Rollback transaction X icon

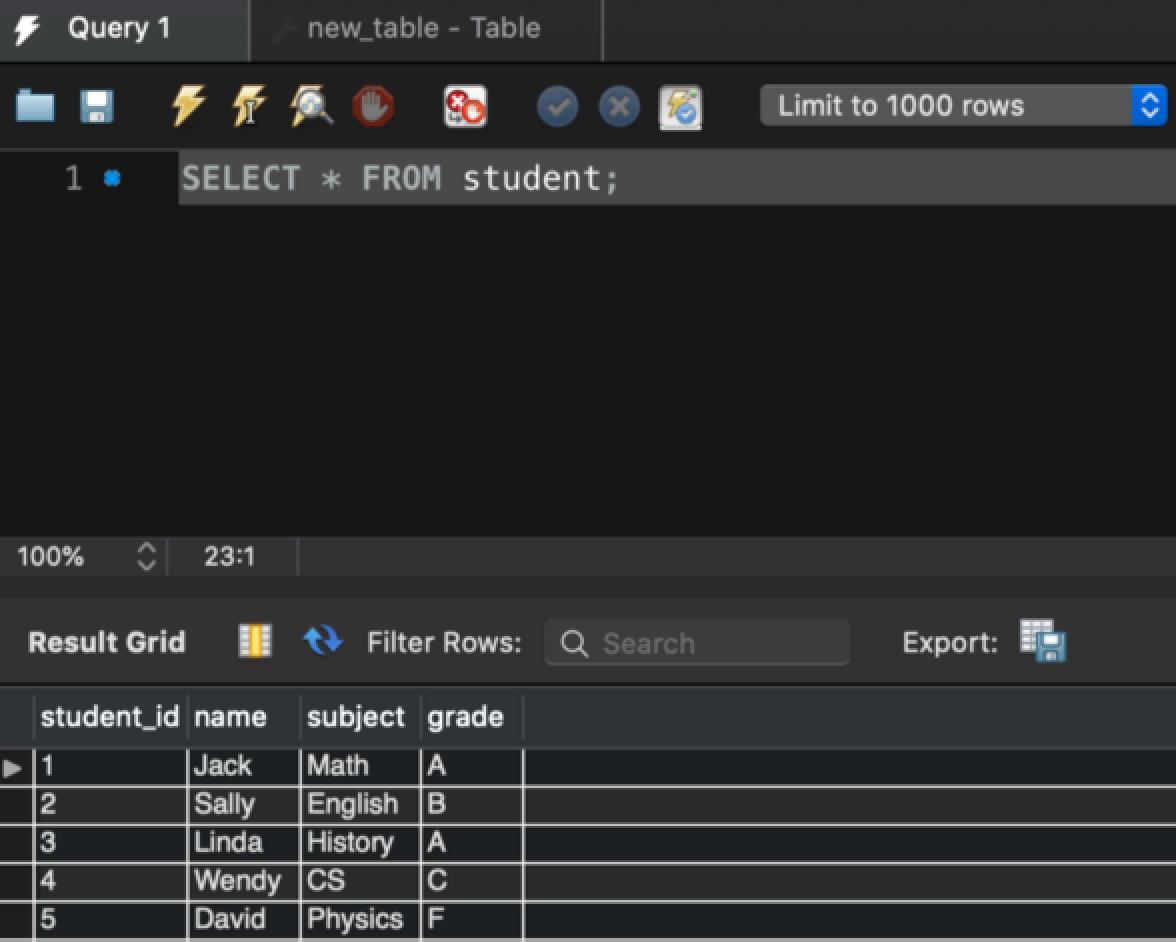pos(619,106)
